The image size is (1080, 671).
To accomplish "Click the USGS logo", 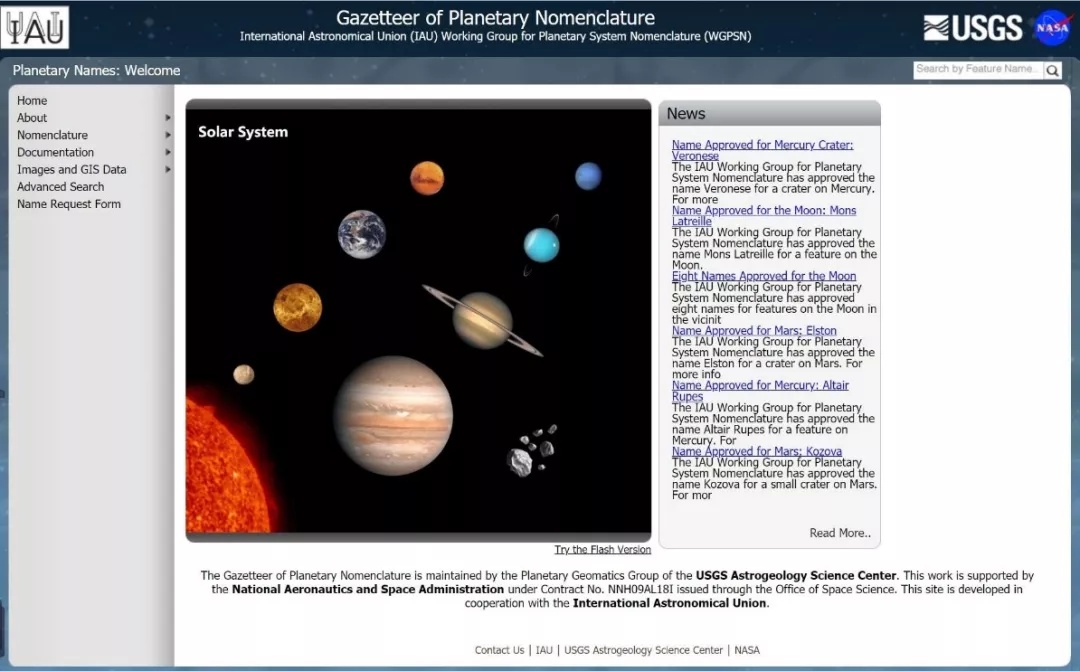I will click(x=972, y=28).
